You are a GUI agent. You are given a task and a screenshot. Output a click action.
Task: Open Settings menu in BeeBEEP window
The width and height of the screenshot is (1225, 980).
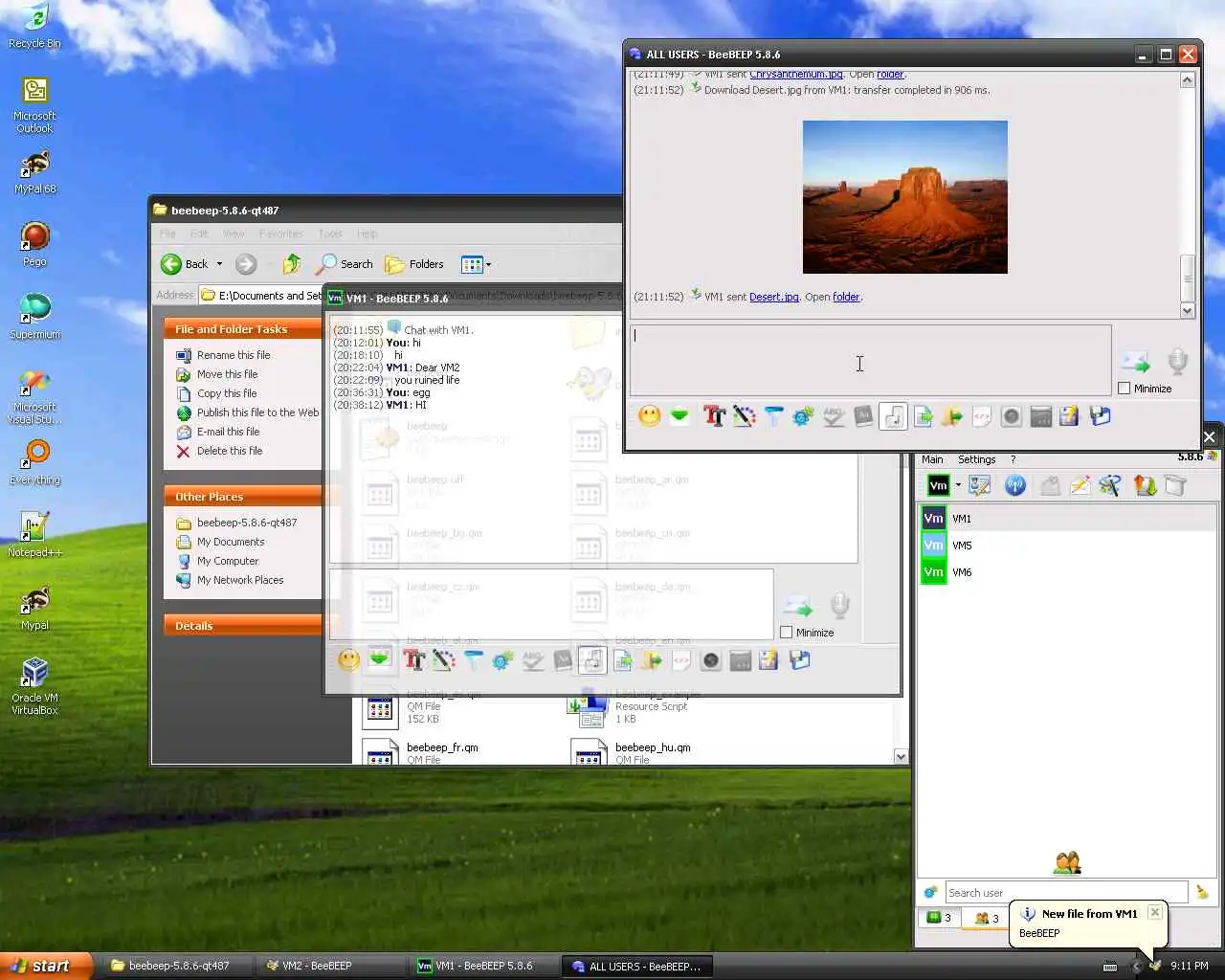point(977,459)
